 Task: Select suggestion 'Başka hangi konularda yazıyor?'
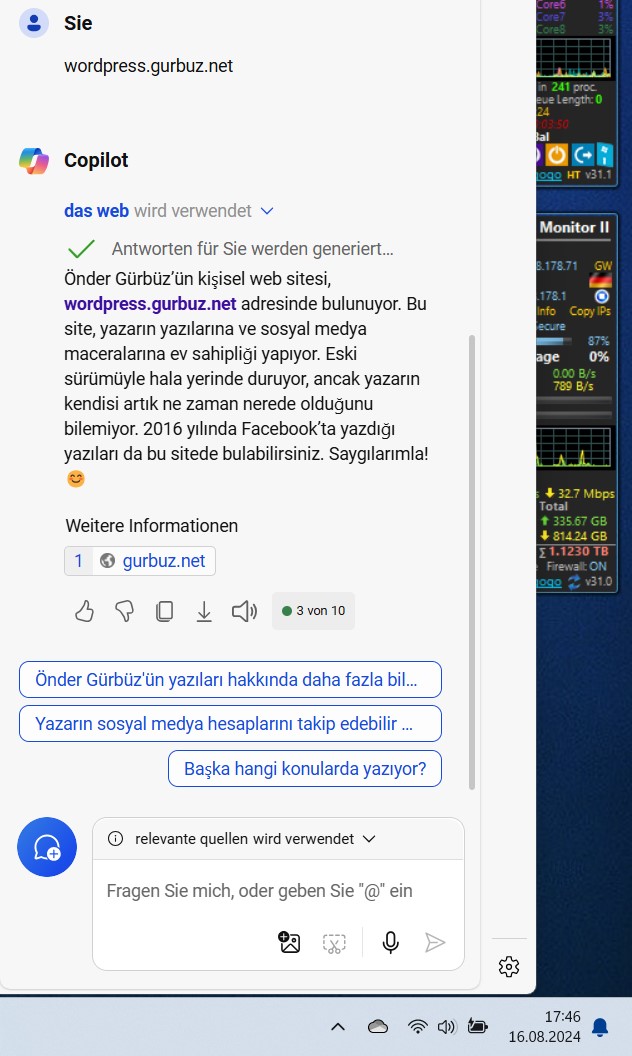click(x=305, y=768)
